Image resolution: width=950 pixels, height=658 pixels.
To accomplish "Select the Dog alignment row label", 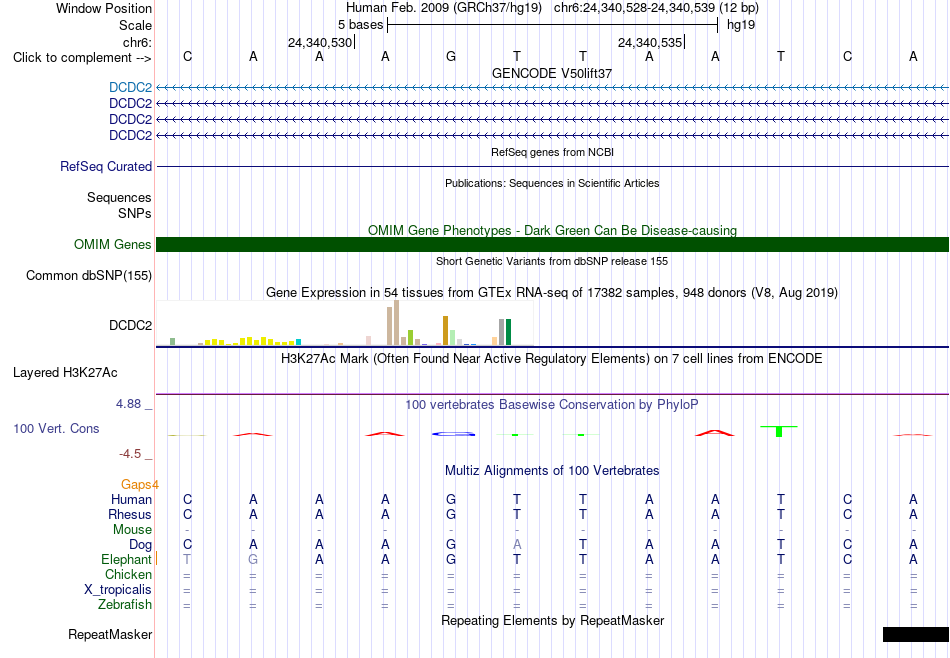I will (141, 545).
